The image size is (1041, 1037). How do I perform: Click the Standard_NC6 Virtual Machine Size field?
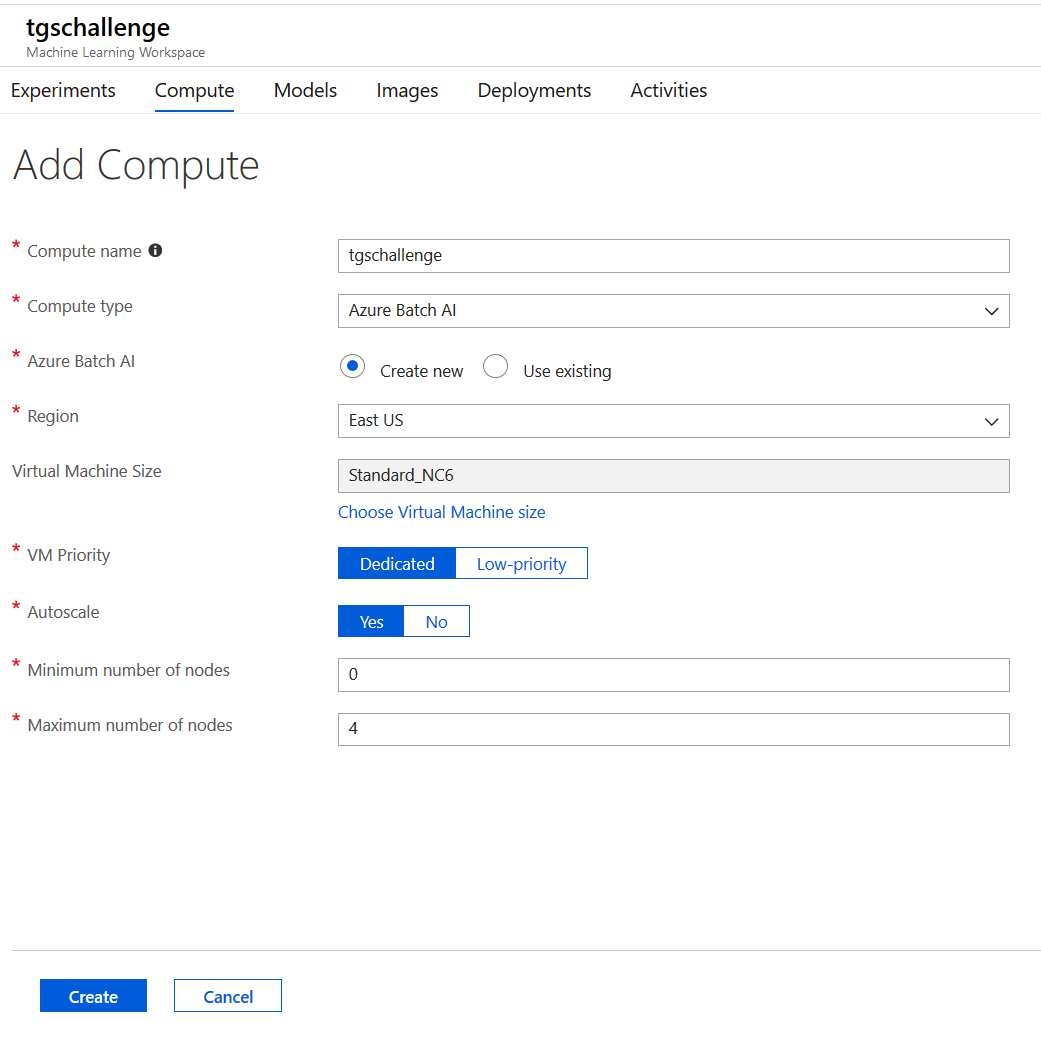[x=673, y=476]
